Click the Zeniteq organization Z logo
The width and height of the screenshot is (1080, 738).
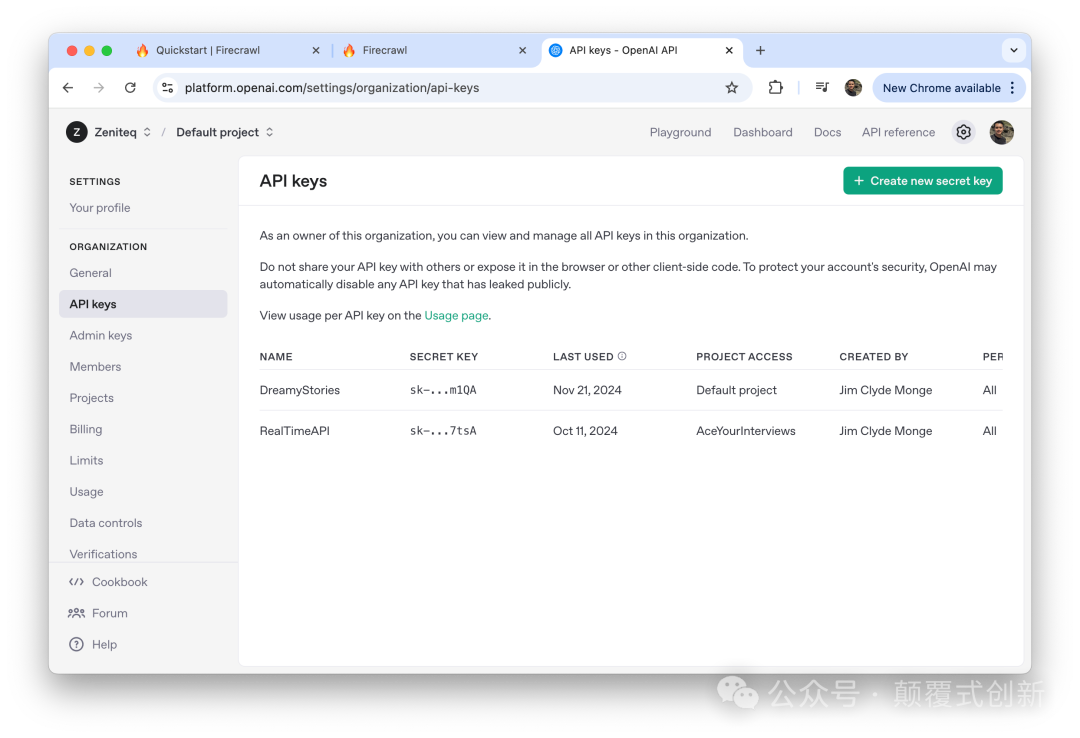click(x=76, y=132)
